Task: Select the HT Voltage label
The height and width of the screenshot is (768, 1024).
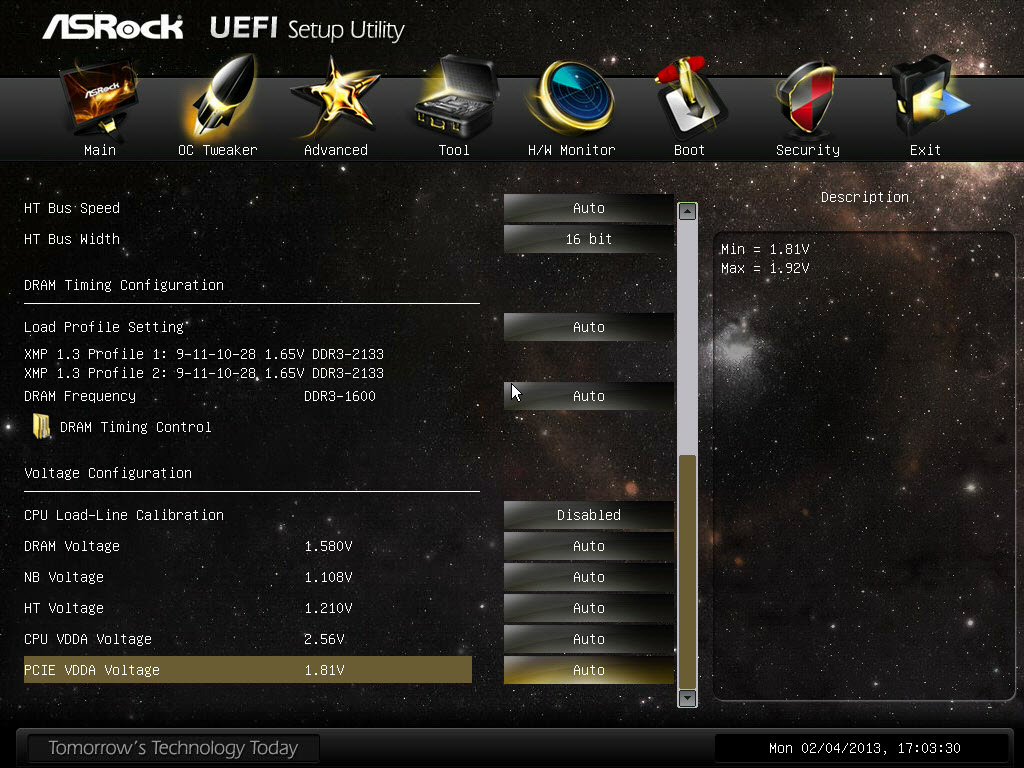Action: click(x=64, y=608)
